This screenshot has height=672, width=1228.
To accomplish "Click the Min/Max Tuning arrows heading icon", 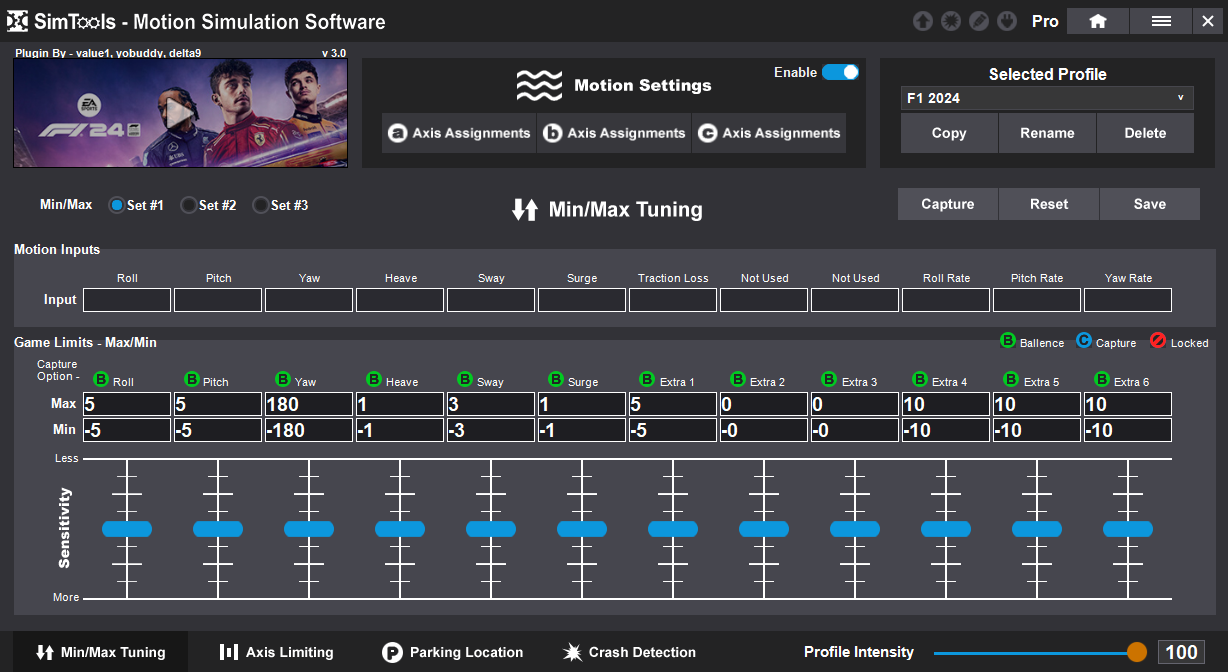I will (x=525, y=210).
